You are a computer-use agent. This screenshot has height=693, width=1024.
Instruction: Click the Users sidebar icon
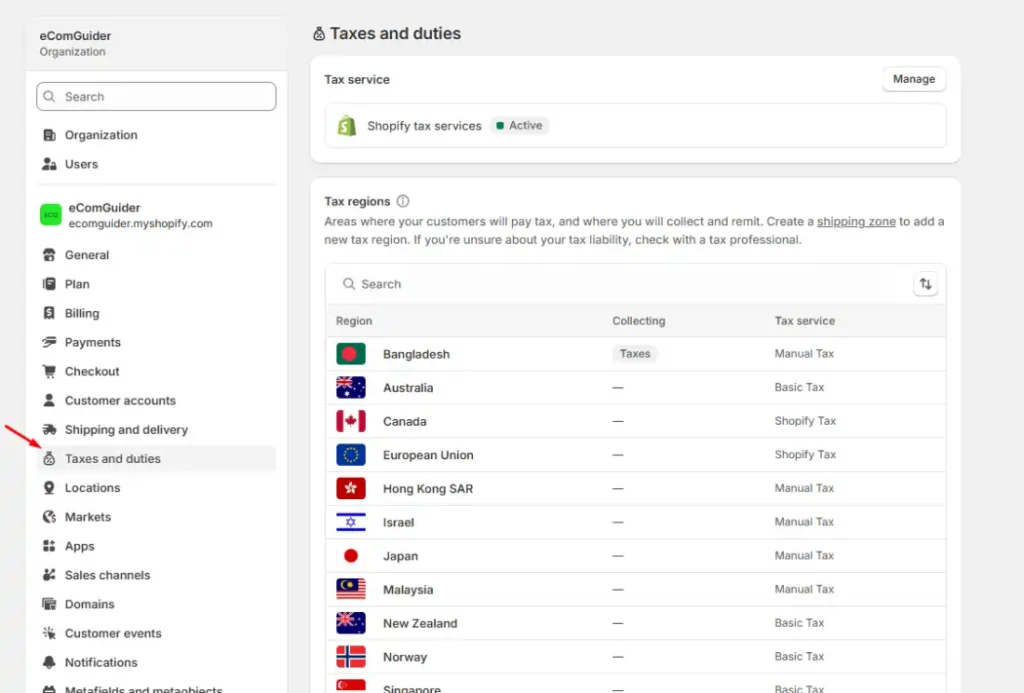click(49, 164)
